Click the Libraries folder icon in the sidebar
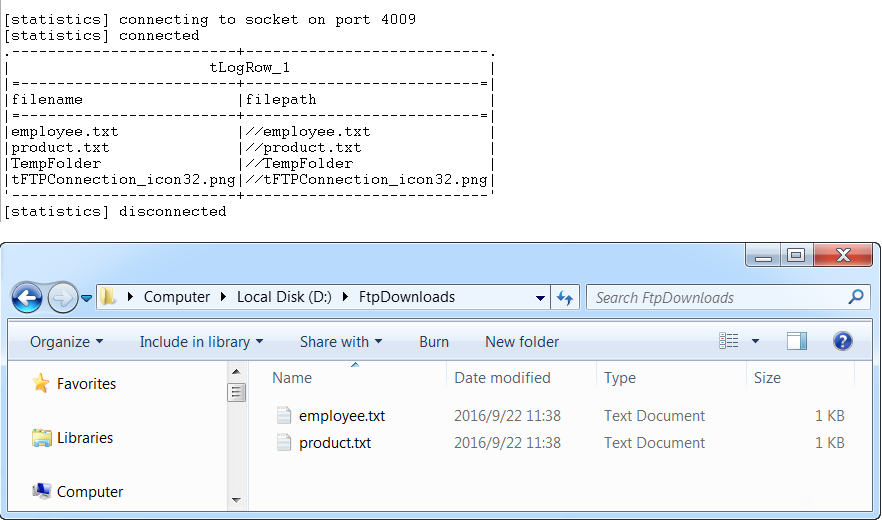Screen dimensions: 882x520 (x=42, y=438)
